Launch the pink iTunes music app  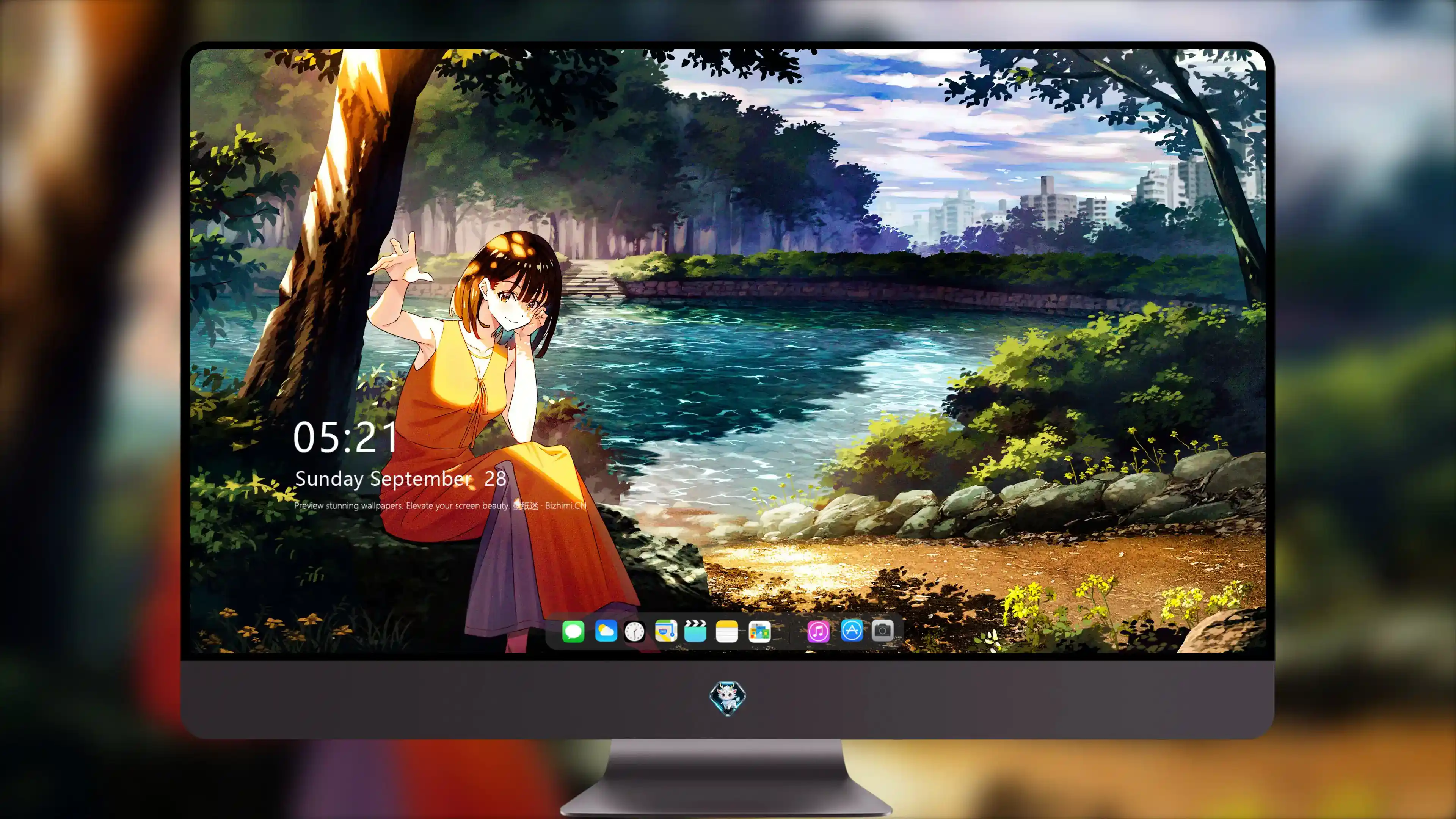(819, 631)
